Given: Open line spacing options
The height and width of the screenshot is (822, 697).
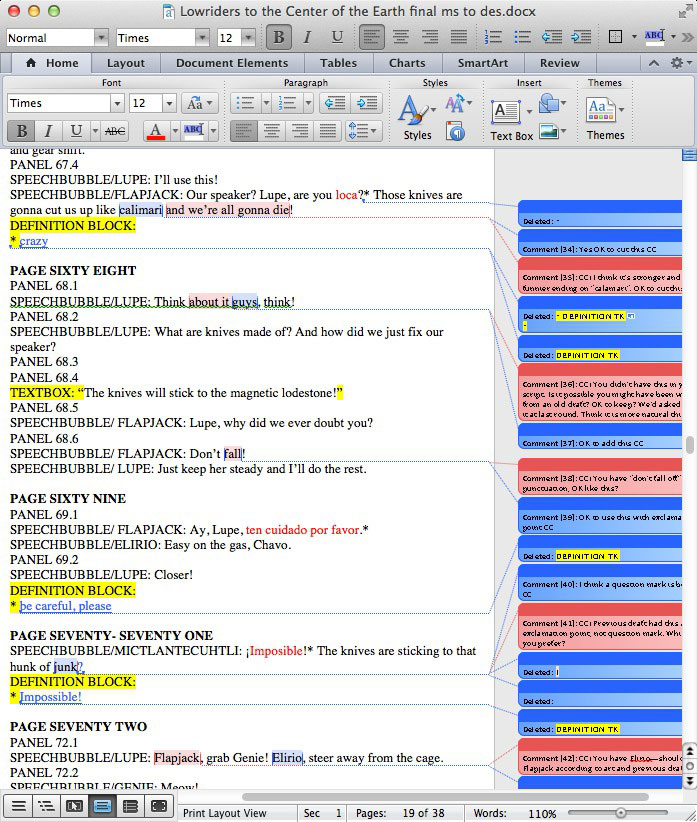Looking at the screenshot, I should (363, 131).
